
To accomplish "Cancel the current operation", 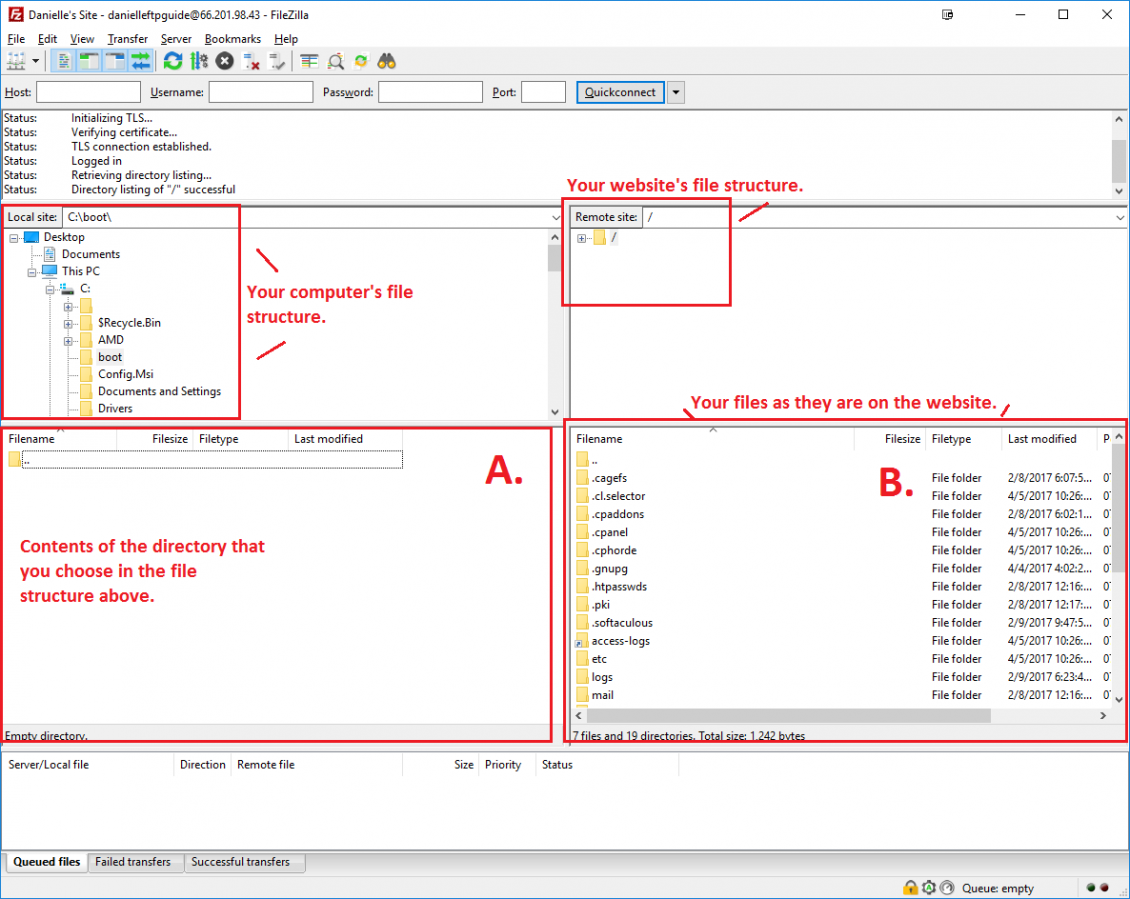I will (225, 61).
